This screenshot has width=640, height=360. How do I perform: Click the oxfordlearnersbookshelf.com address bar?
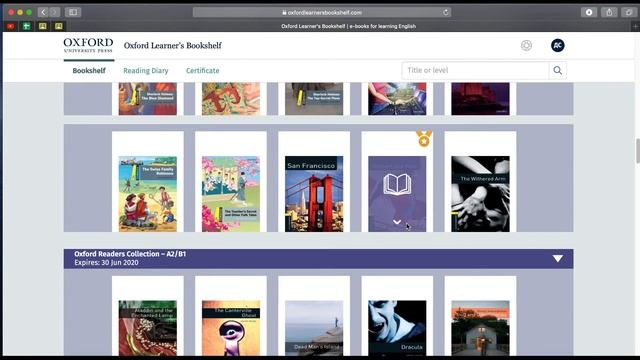322,12
